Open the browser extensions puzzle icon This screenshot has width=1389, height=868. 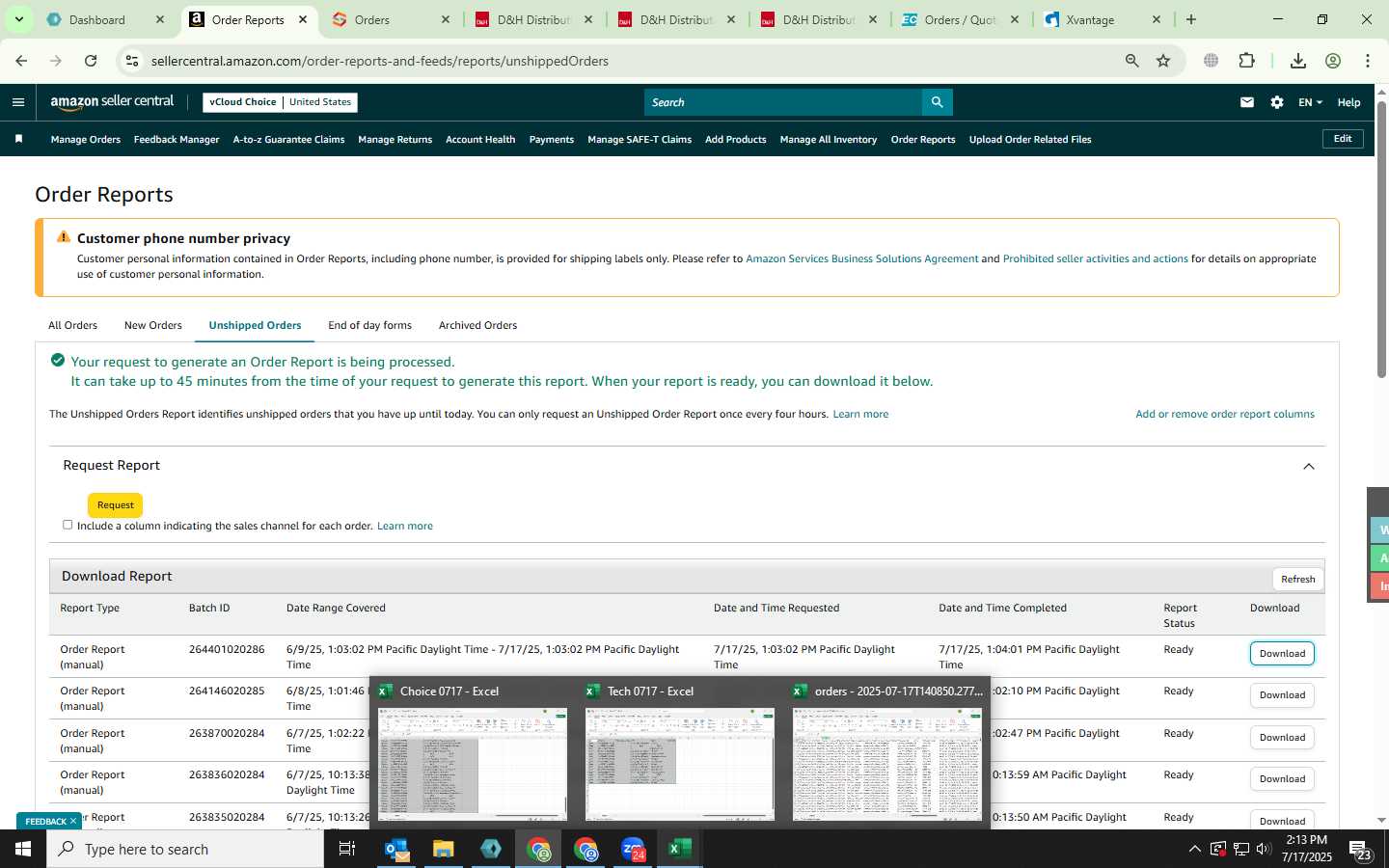point(1246,61)
